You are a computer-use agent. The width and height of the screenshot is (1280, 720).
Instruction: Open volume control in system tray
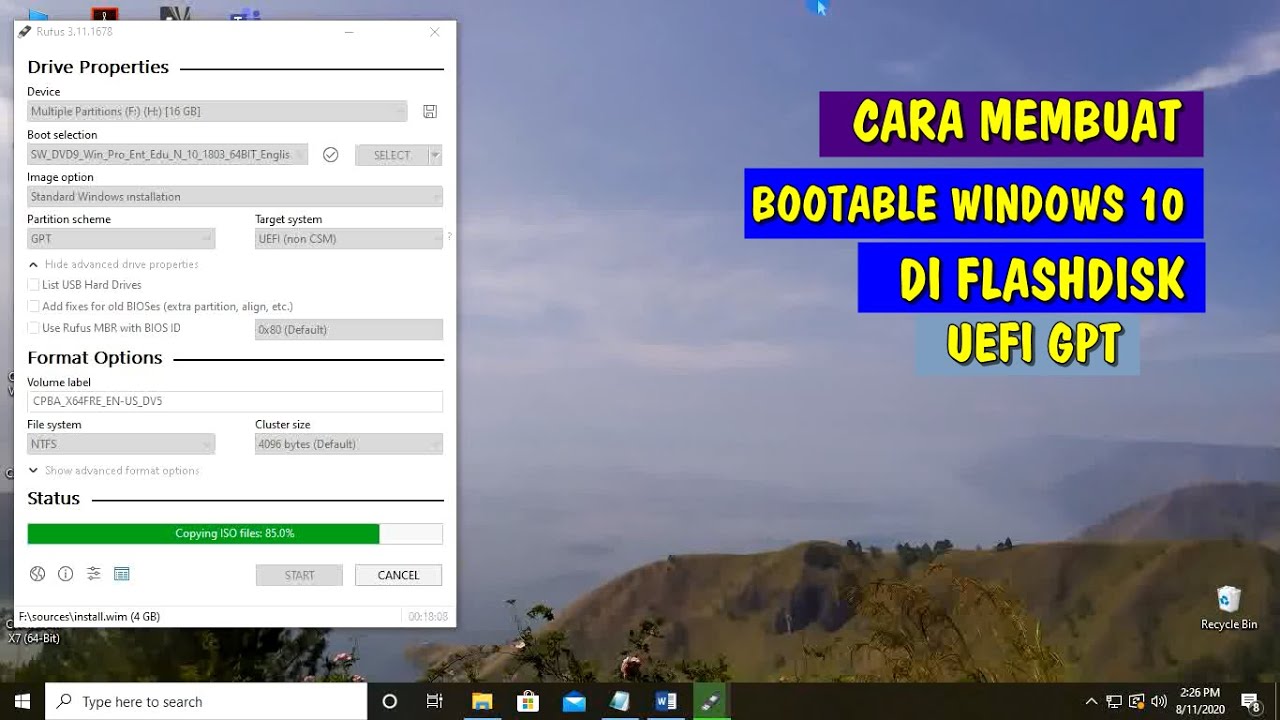1159,701
